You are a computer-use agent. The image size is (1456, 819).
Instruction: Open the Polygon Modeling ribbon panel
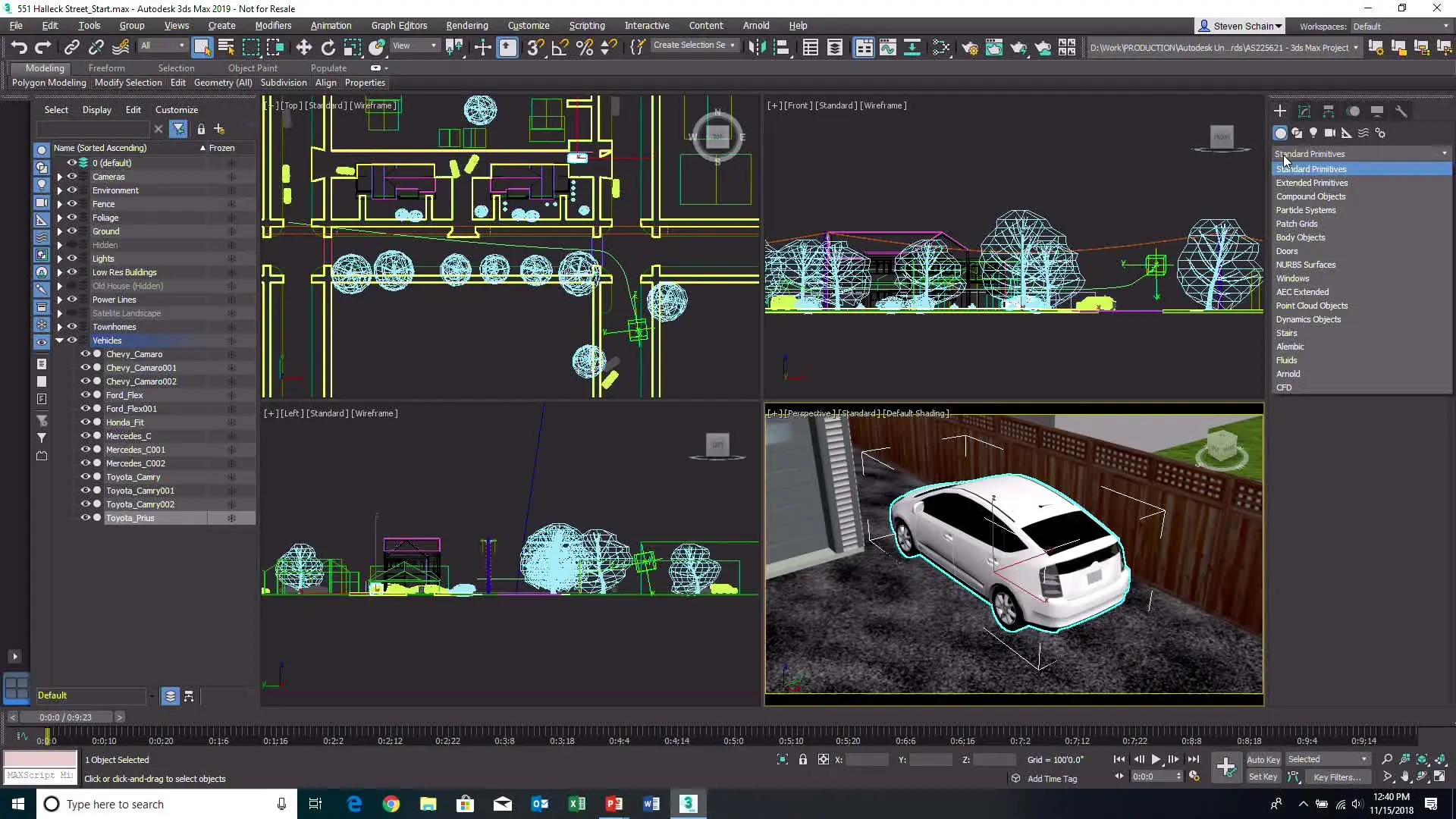coord(49,83)
